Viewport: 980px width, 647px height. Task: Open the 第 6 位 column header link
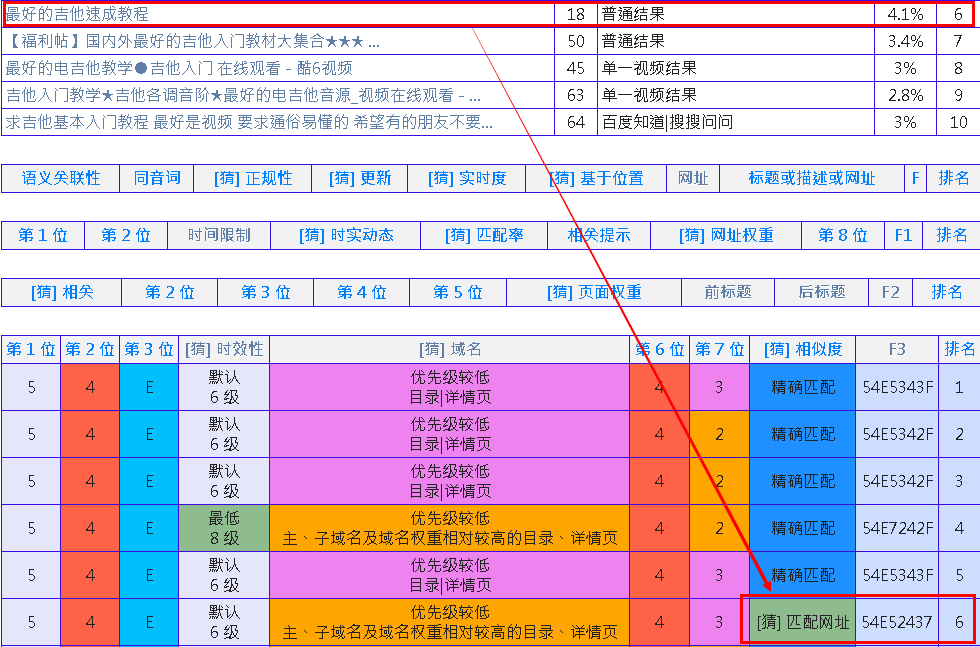[660, 349]
